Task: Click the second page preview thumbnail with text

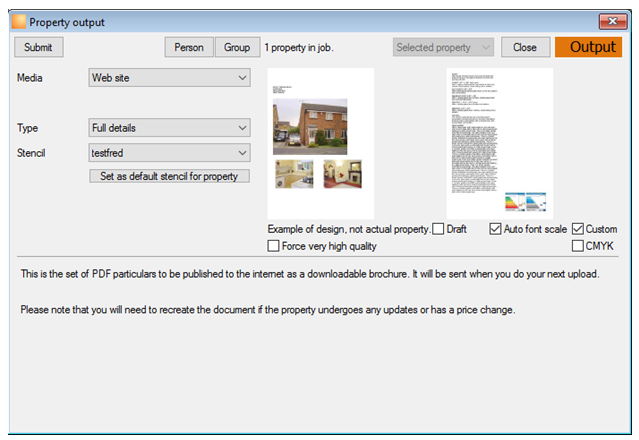Action: [x=500, y=143]
